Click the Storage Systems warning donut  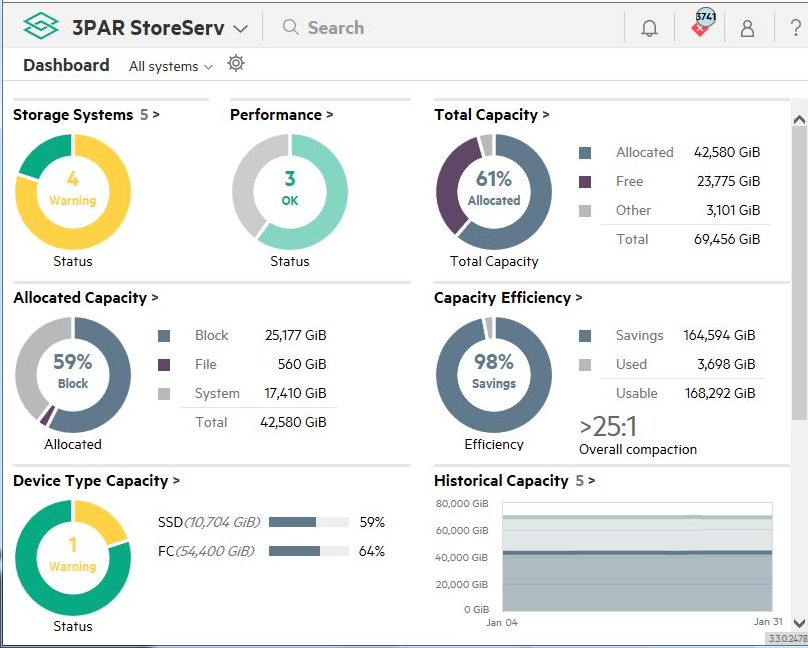tap(72, 188)
